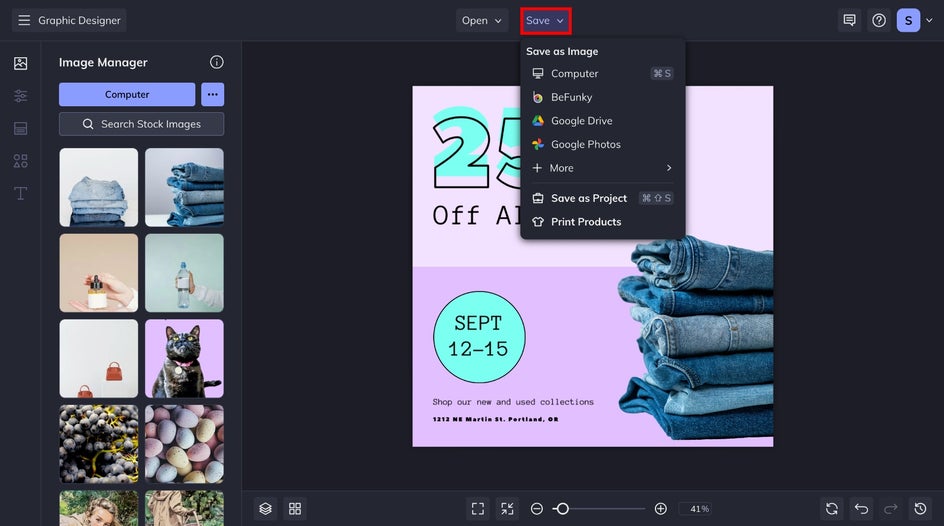Choose Save as Project
Image resolution: width=944 pixels, height=526 pixels.
click(x=602, y=198)
